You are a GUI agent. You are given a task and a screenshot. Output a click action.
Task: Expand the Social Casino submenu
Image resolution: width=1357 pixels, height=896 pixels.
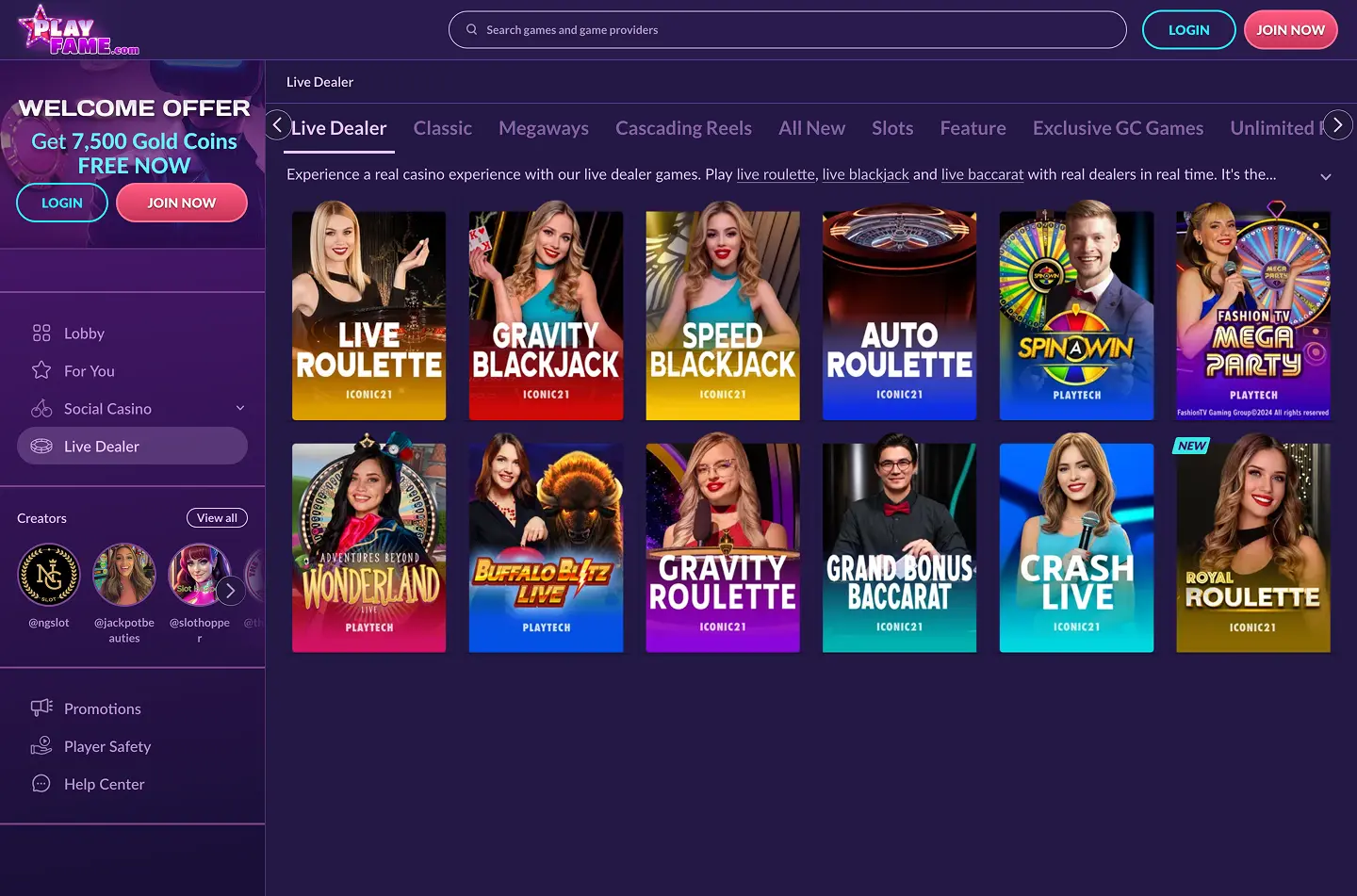coord(240,408)
